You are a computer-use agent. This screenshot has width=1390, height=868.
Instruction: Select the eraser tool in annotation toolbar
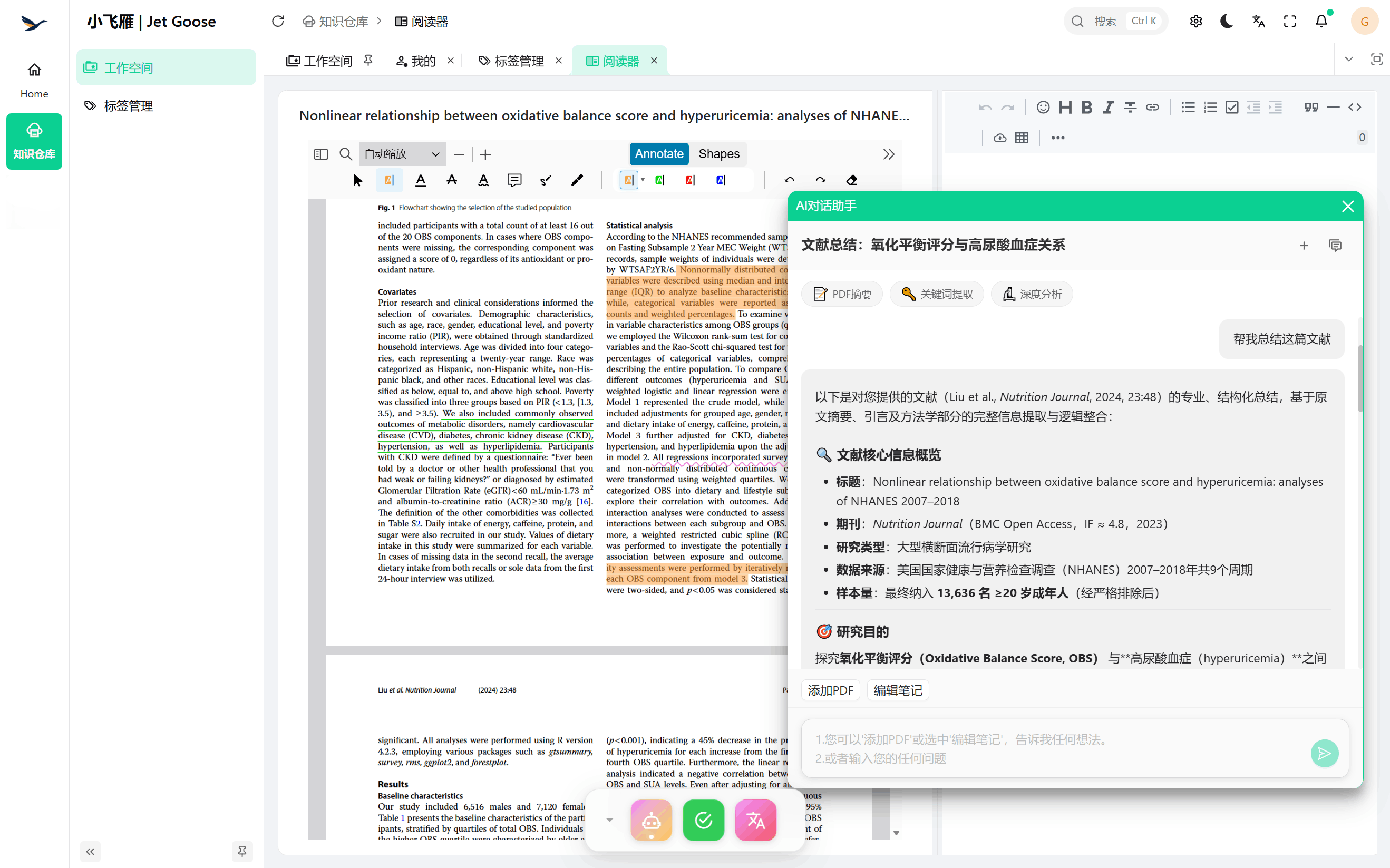click(x=851, y=180)
